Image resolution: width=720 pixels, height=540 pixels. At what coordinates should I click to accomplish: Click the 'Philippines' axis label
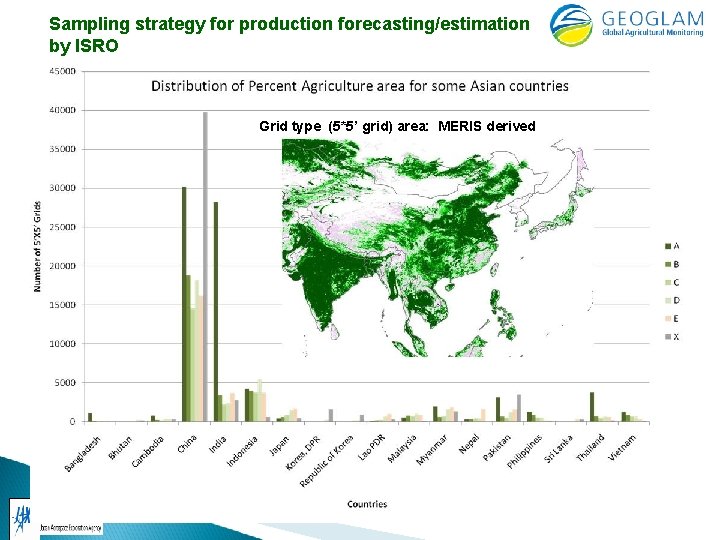pyautogui.click(x=524, y=451)
